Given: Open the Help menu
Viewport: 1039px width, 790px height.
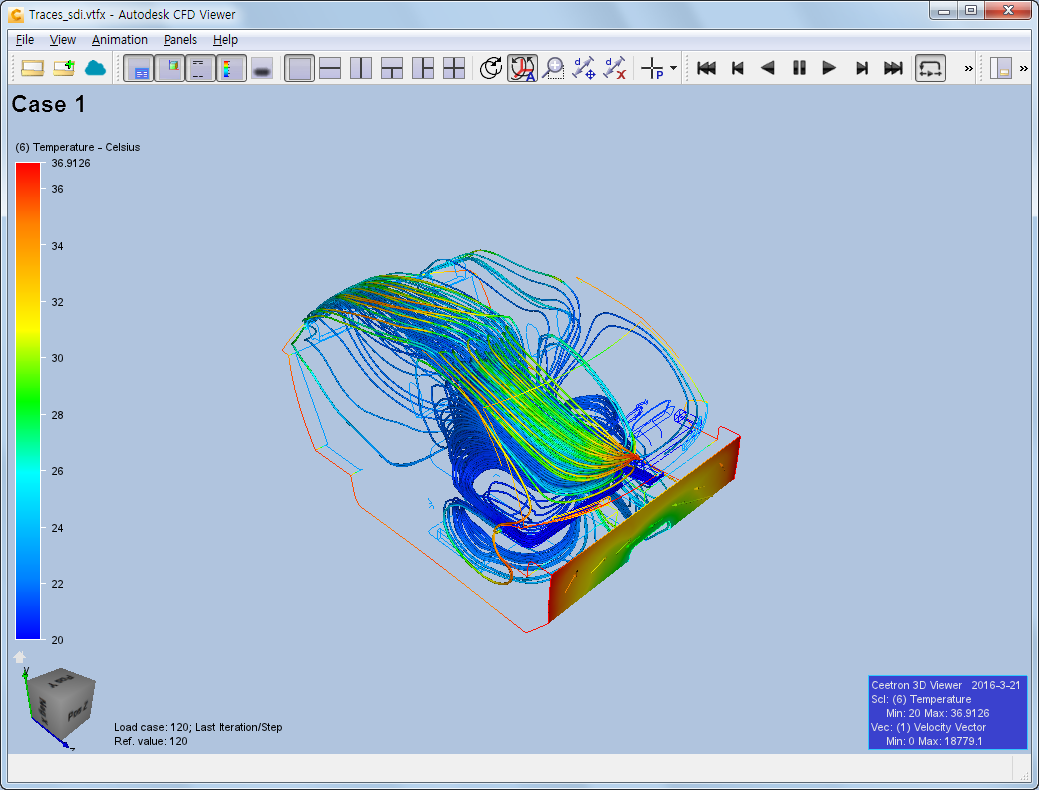Looking at the screenshot, I should (225, 40).
